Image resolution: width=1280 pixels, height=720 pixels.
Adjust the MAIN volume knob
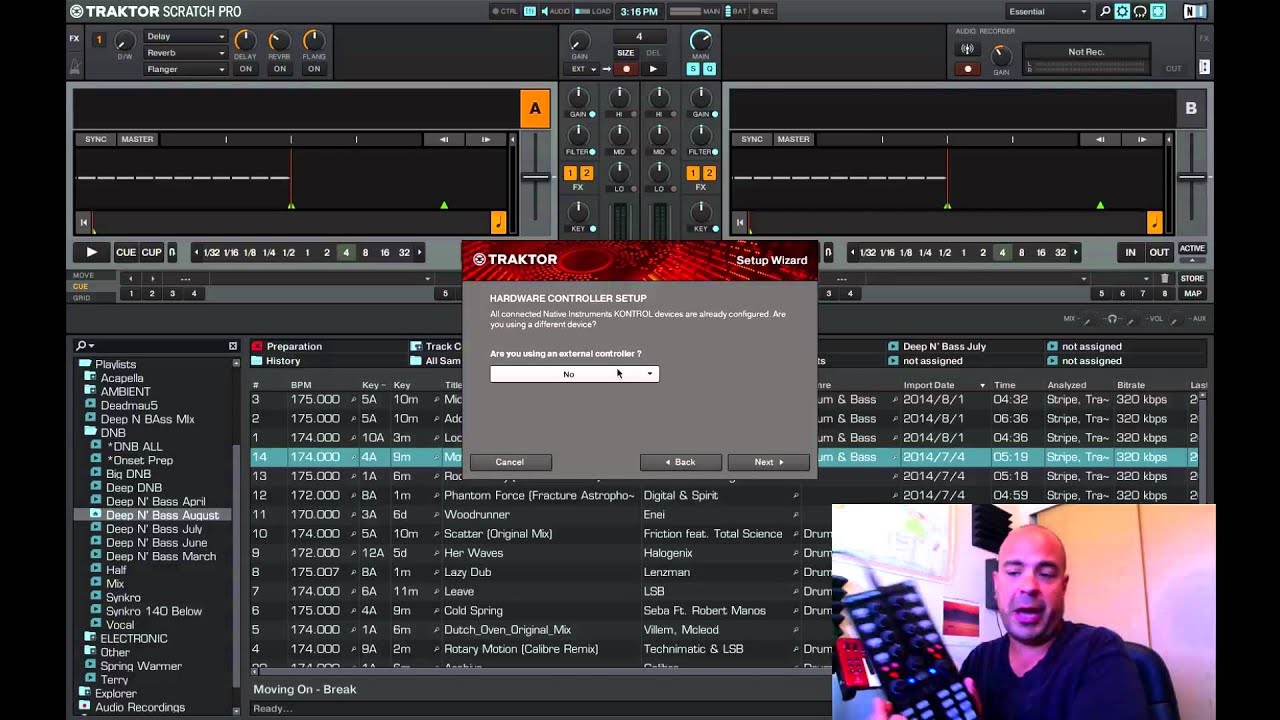pyautogui.click(x=701, y=40)
